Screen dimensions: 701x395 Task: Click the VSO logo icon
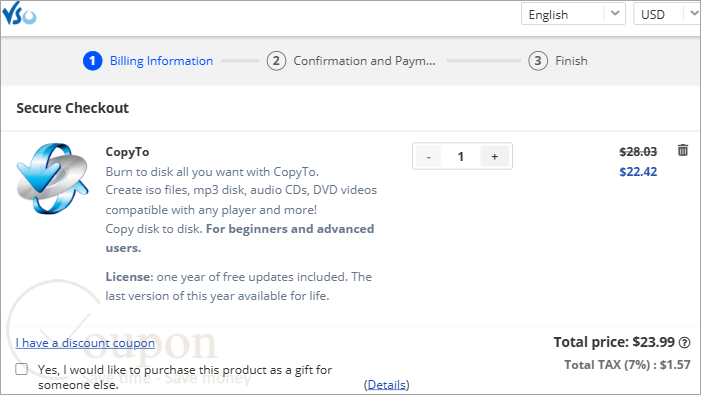tap(19, 13)
